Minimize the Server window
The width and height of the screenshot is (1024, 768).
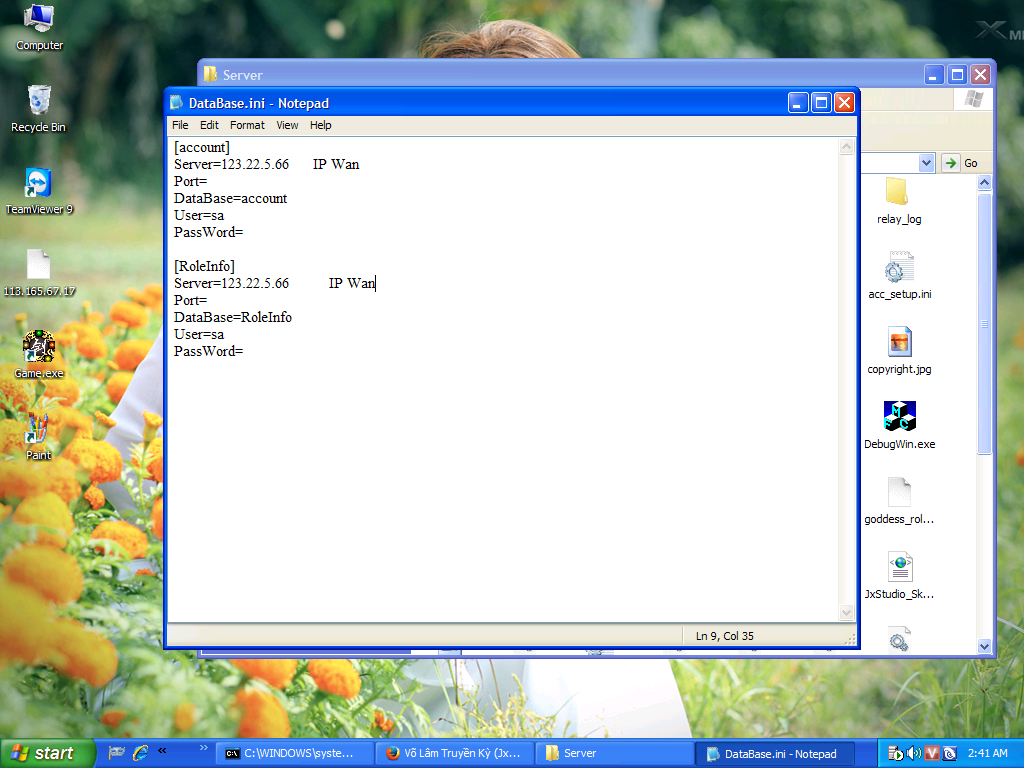pos(934,74)
